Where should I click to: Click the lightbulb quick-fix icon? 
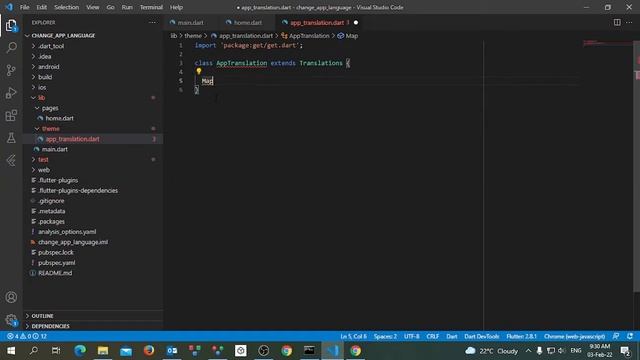point(199,71)
